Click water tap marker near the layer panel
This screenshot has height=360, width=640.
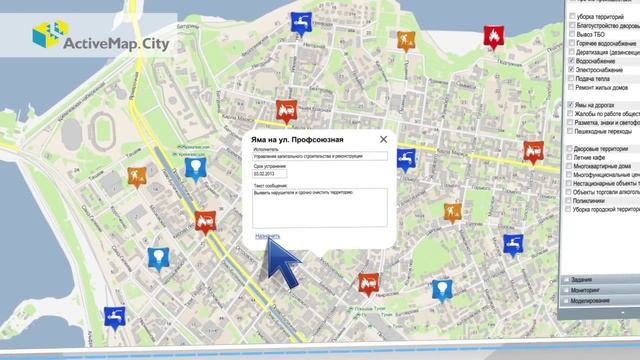[513, 245]
